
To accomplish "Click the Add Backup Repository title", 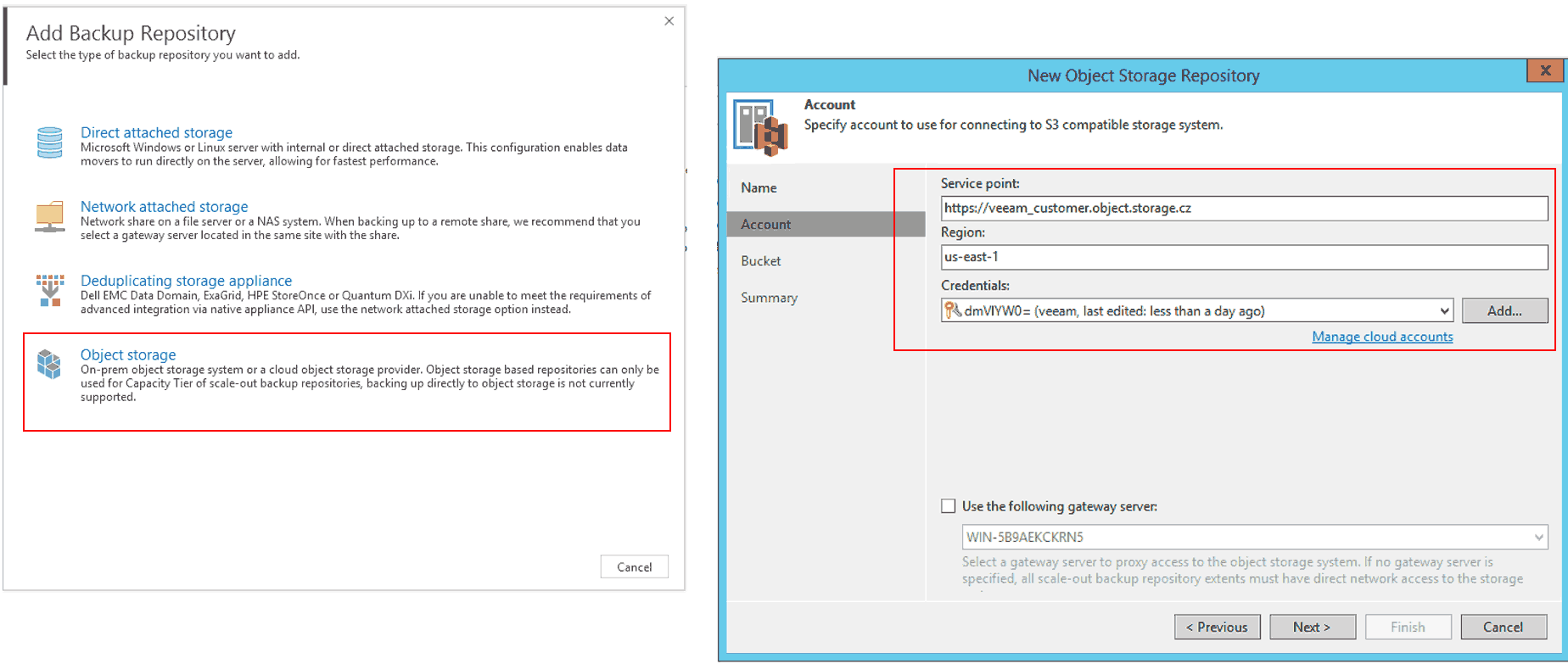I will coord(131,33).
